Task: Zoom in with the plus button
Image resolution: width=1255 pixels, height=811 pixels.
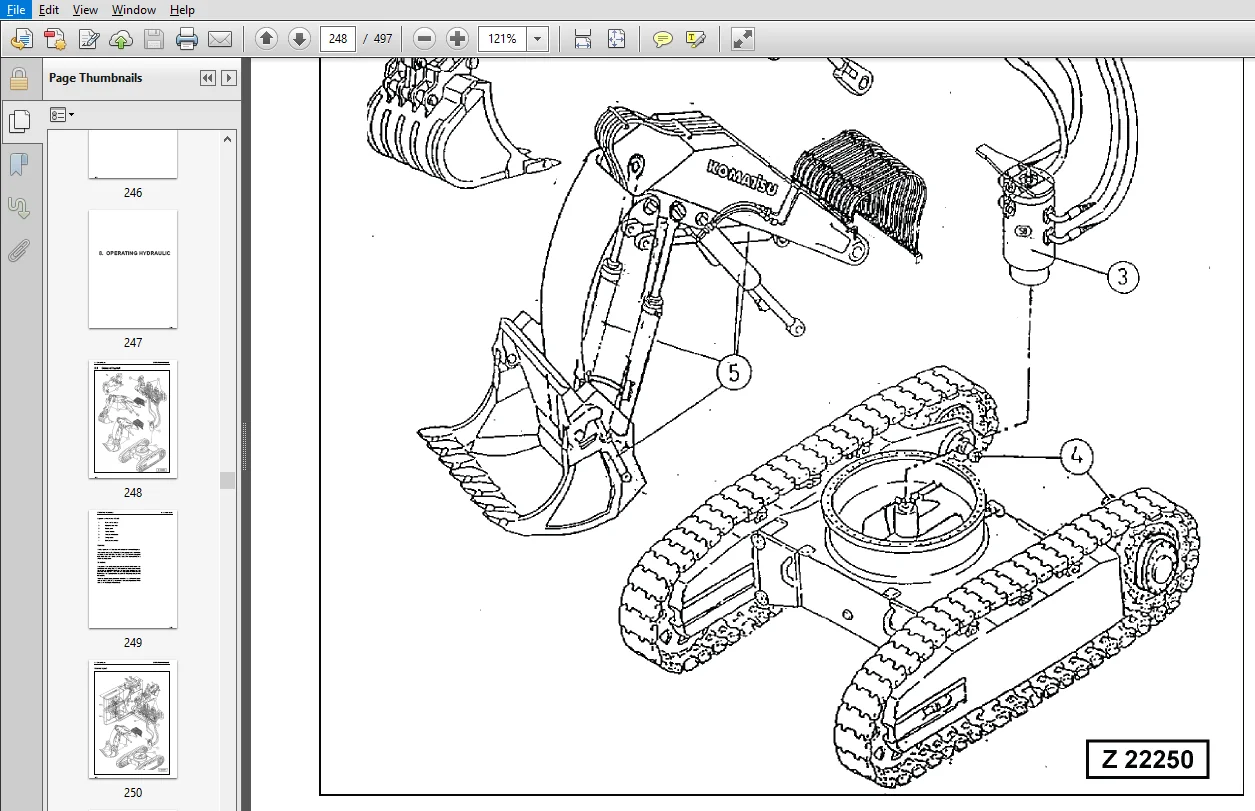Action: tap(457, 39)
